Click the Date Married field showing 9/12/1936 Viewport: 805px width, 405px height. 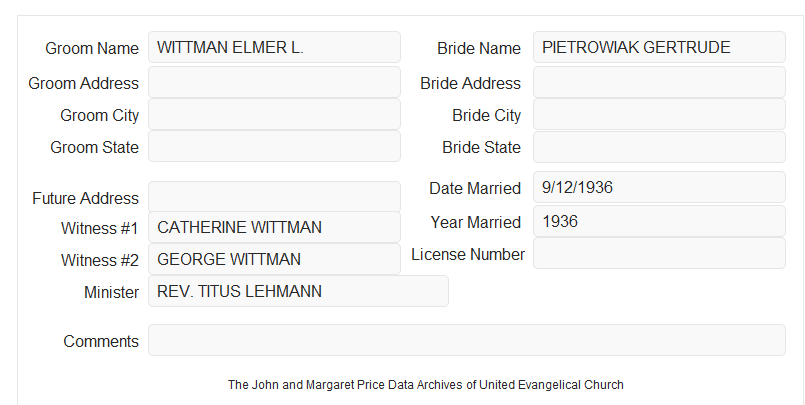coord(659,187)
